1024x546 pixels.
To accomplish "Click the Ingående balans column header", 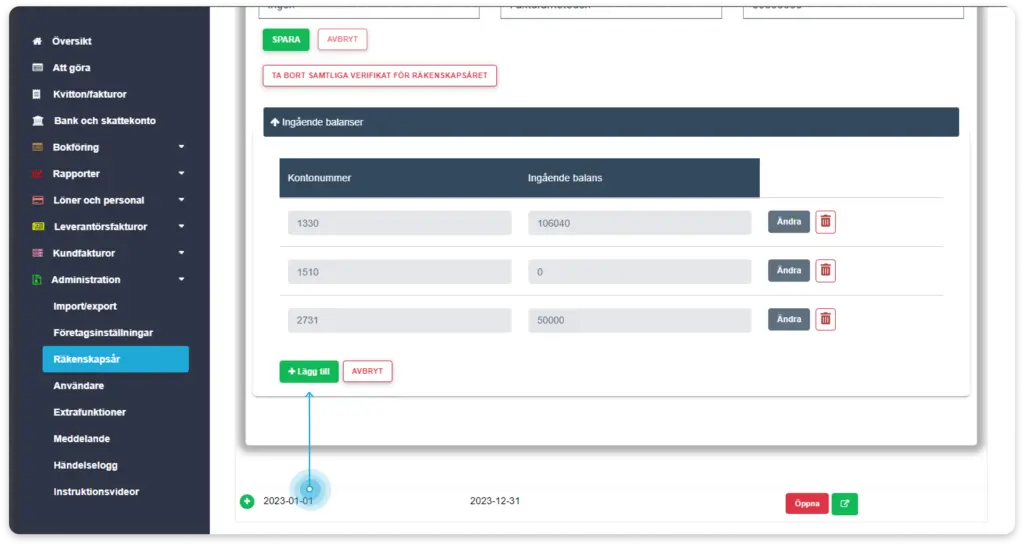I will [x=565, y=178].
